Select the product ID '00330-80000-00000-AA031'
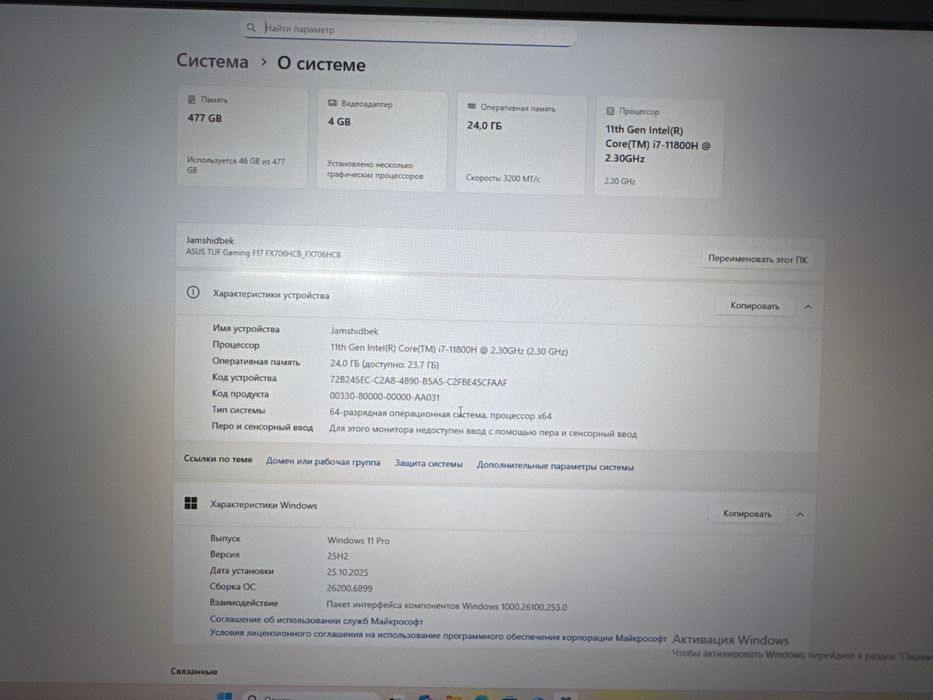The width and height of the screenshot is (933, 700). pyautogui.click(x=384, y=397)
